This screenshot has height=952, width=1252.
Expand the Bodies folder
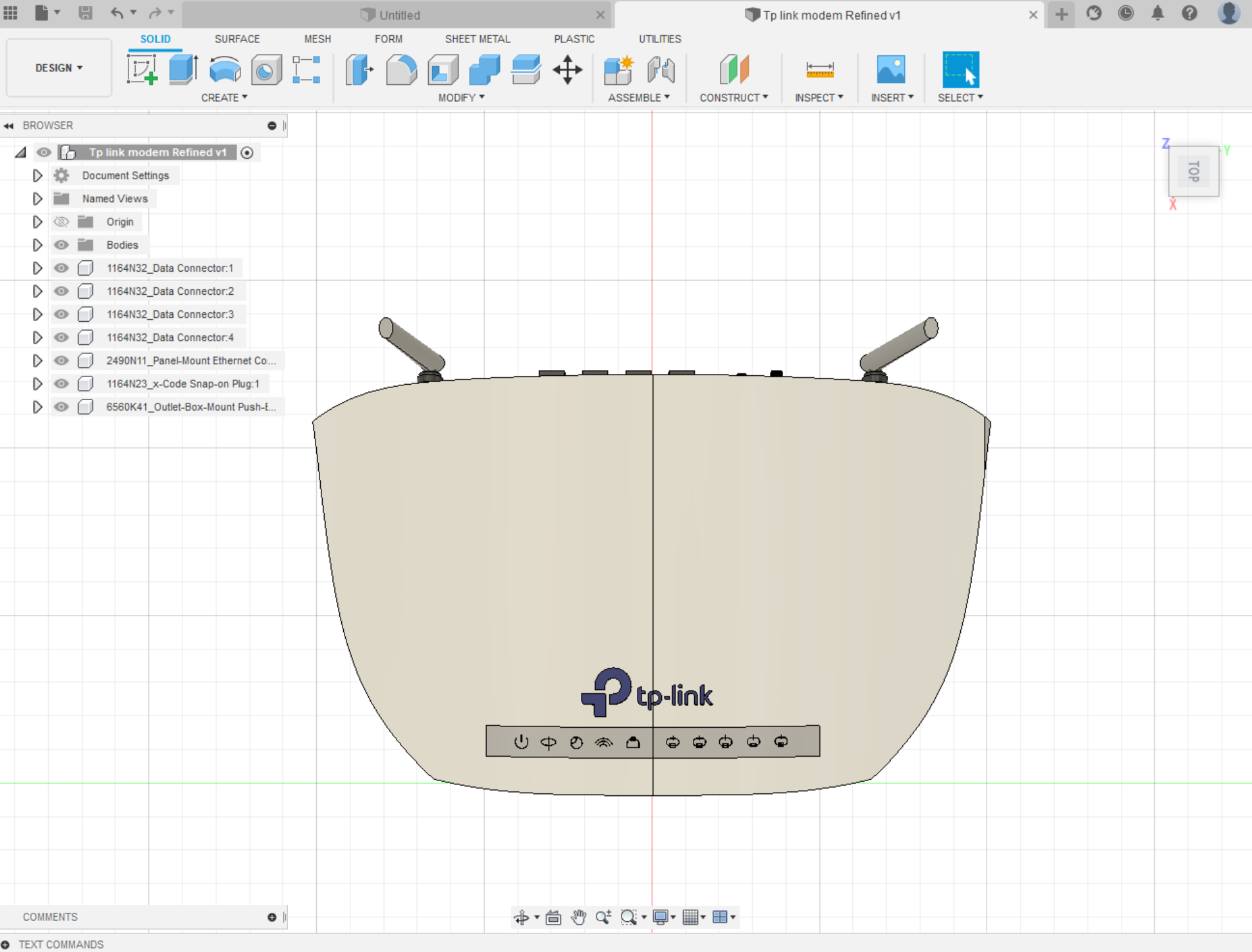pyautogui.click(x=37, y=245)
